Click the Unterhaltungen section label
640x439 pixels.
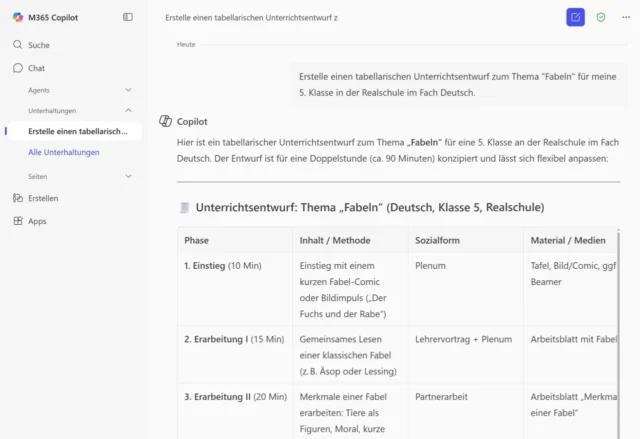(52, 111)
